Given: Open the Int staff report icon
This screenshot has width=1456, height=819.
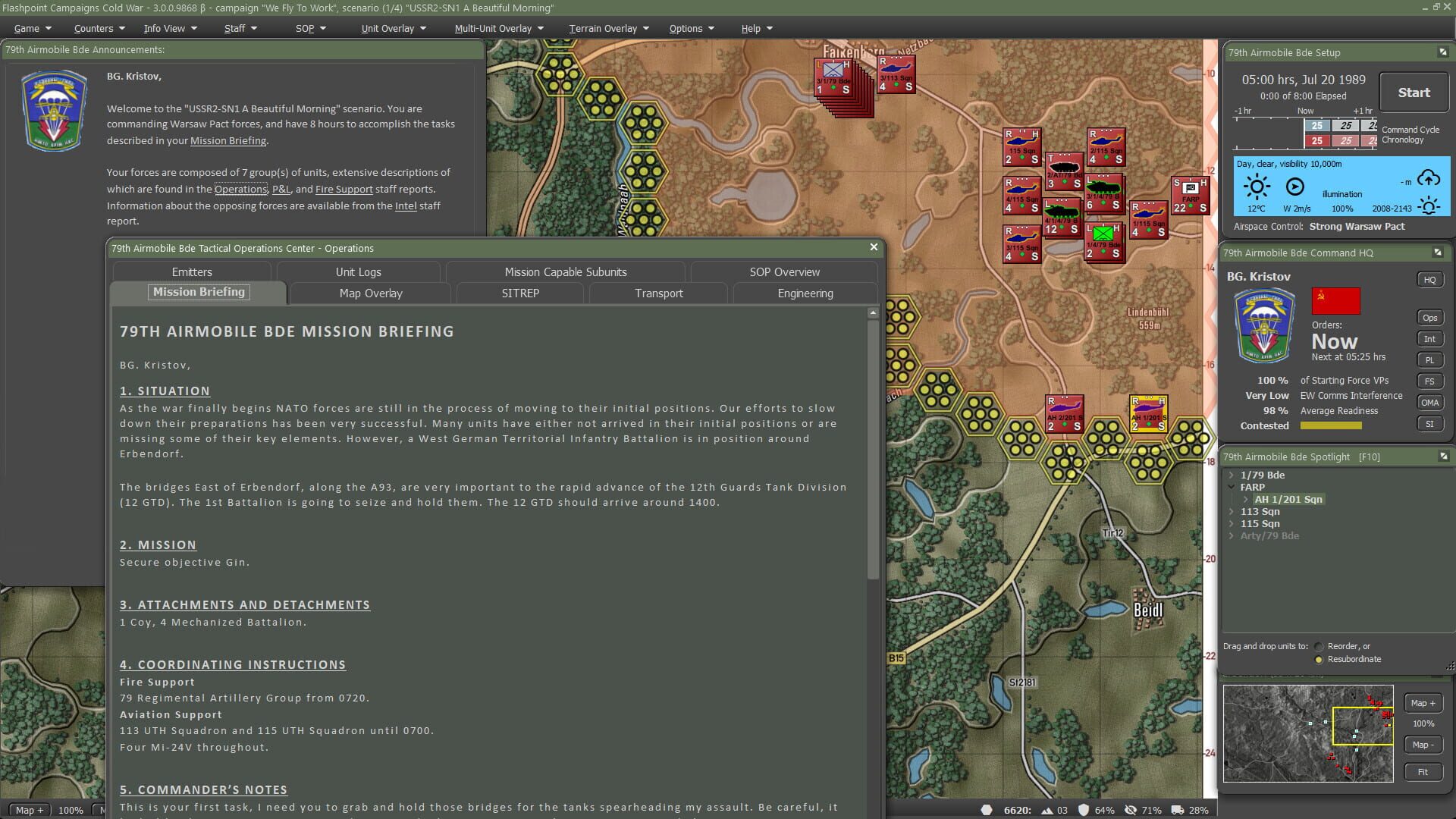Looking at the screenshot, I should pyautogui.click(x=1430, y=338).
